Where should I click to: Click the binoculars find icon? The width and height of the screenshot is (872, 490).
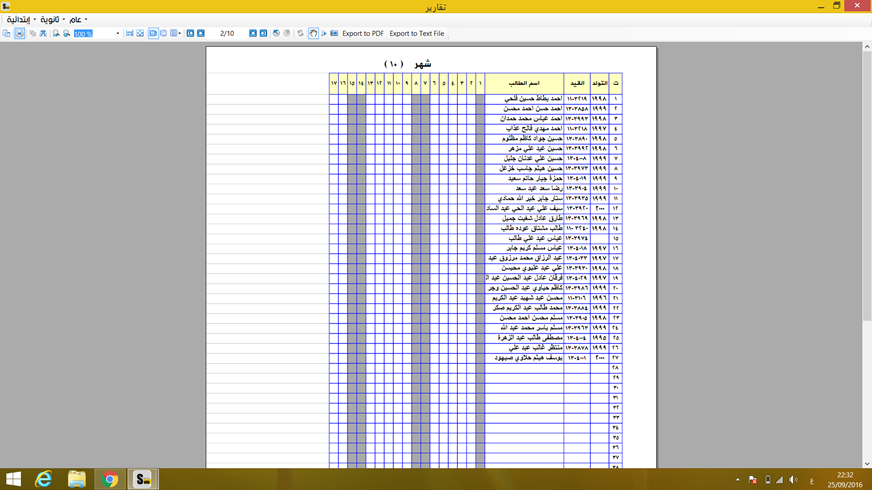43,33
